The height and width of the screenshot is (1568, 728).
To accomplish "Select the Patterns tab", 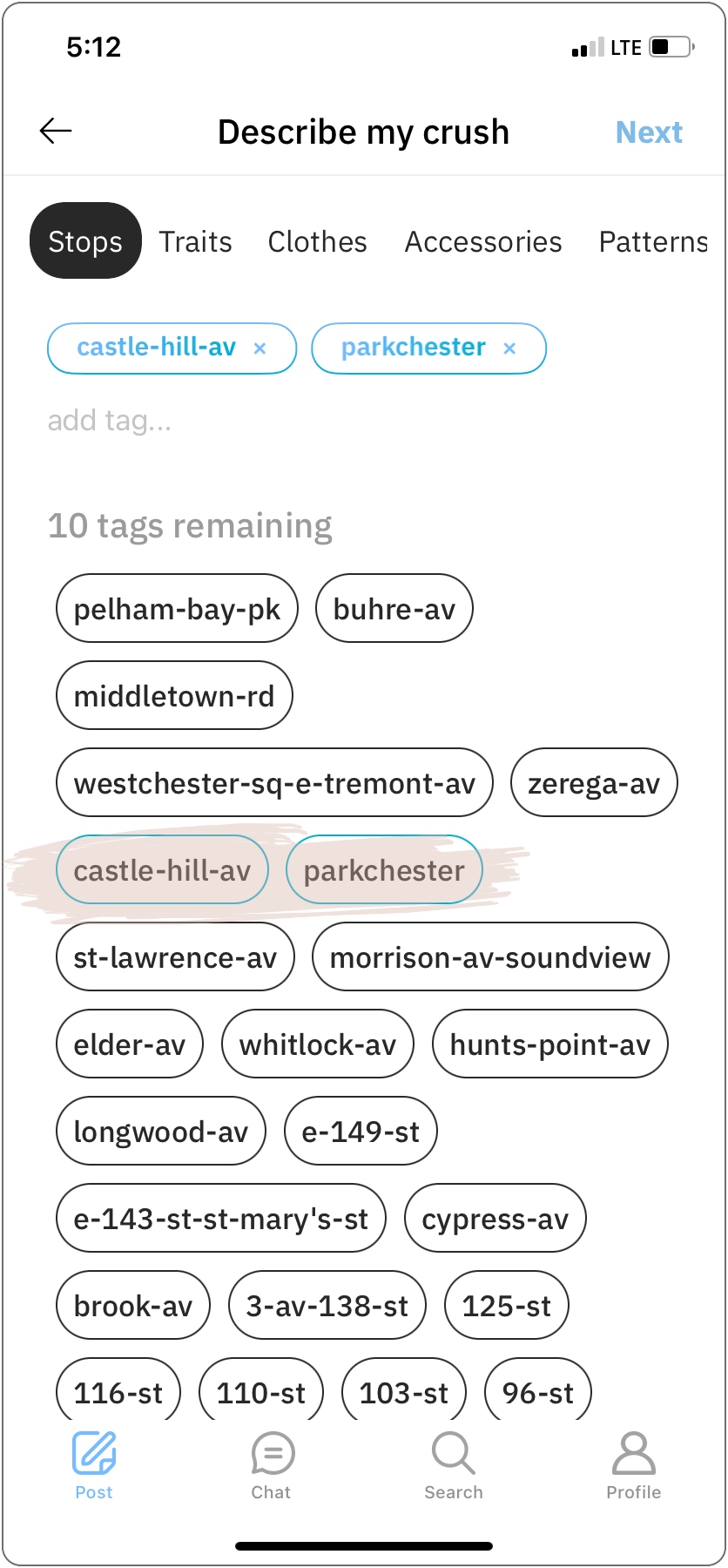I will (653, 241).
